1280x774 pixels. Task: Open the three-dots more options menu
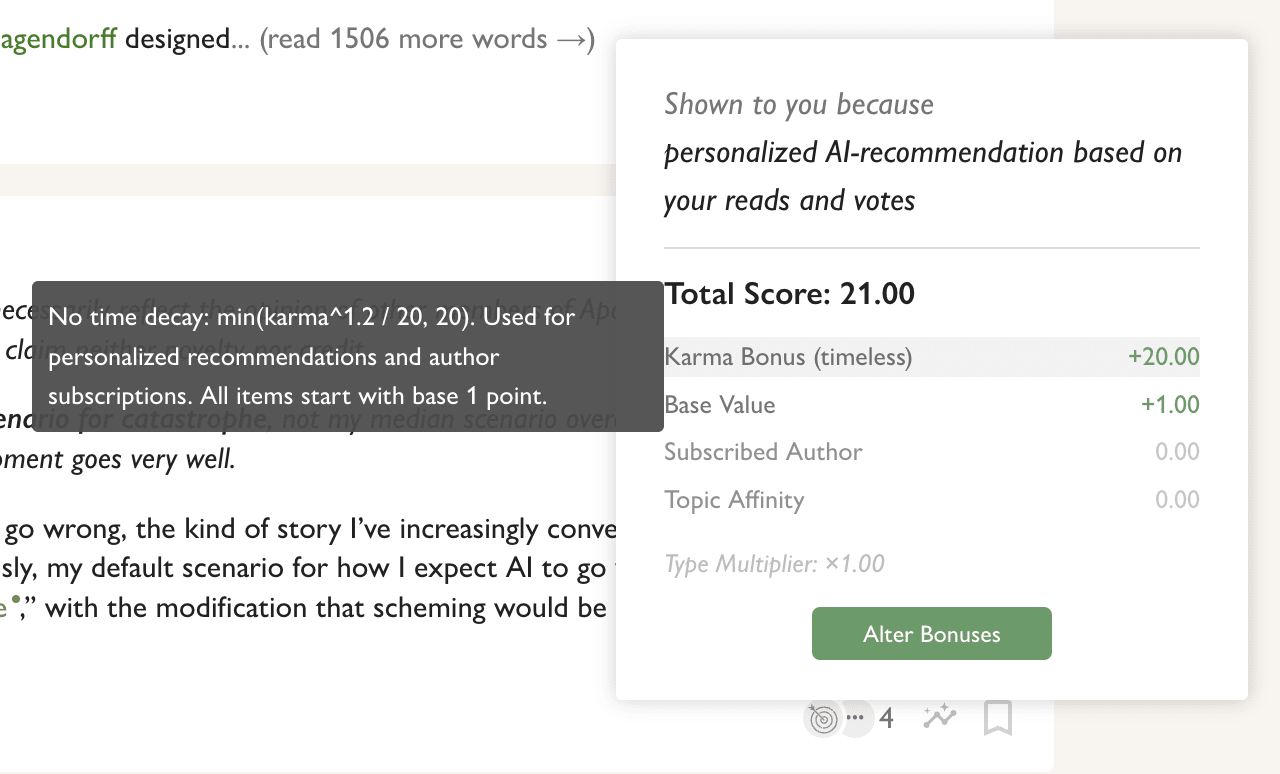[x=855, y=717]
